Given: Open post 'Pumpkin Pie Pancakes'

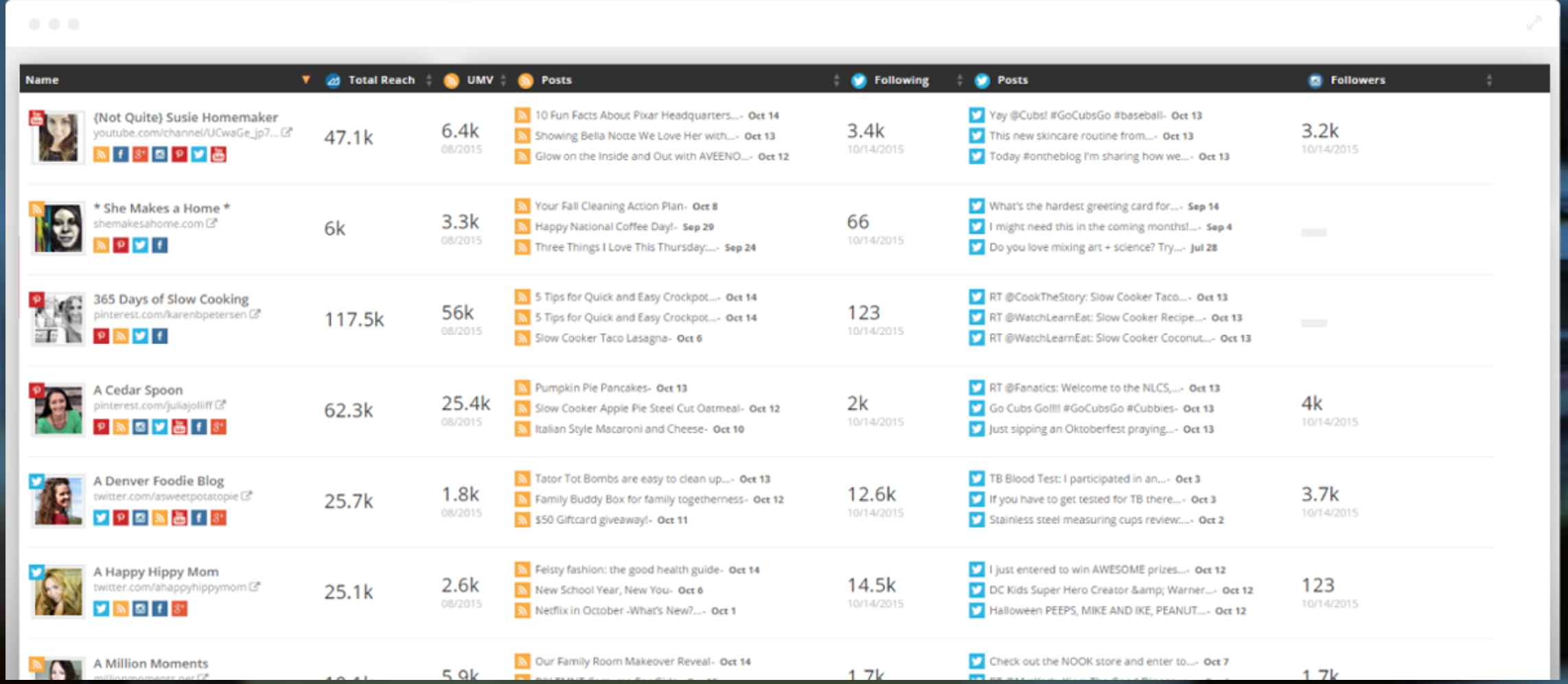Looking at the screenshot, I should pos(592,388).
